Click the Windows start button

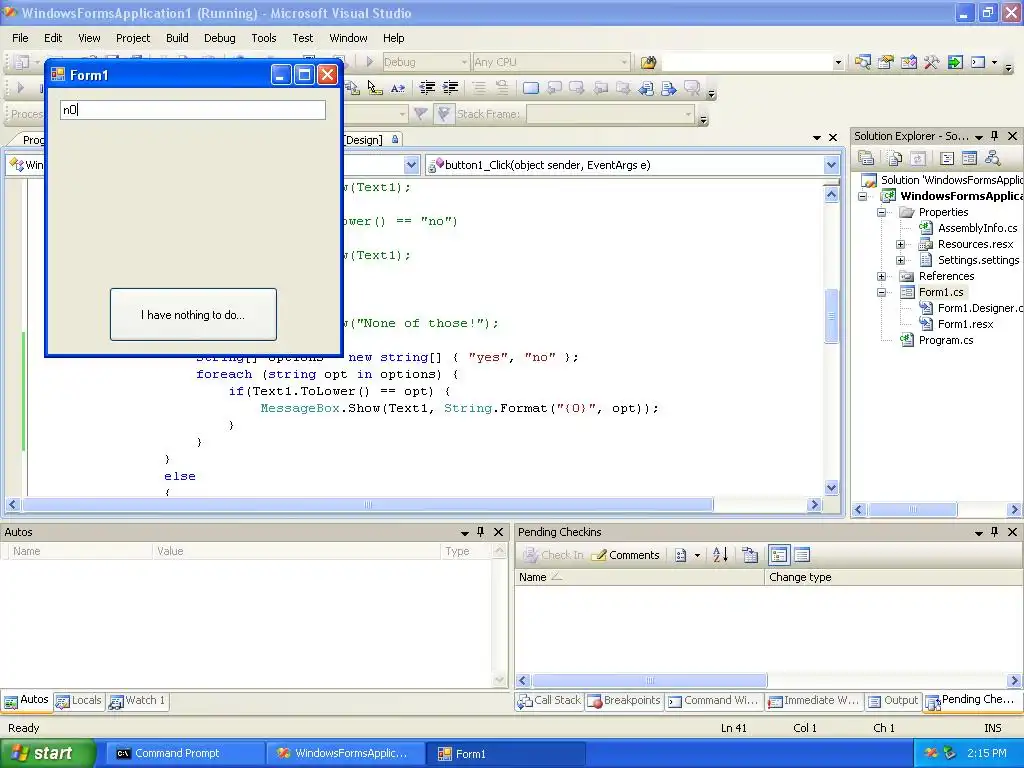pyautogui.click(x=47, y=754)
